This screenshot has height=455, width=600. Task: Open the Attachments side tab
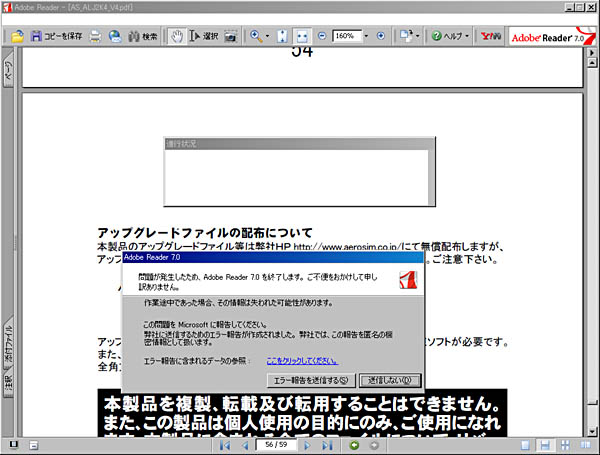8,343
